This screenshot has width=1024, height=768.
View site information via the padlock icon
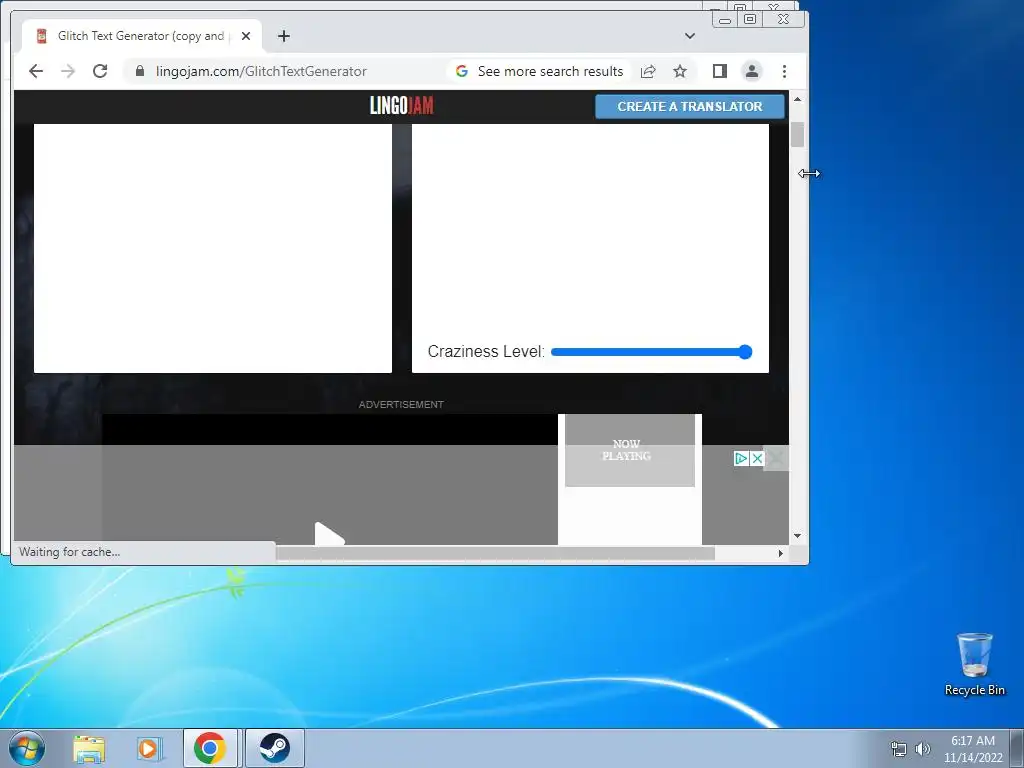[x=140, y=71]
